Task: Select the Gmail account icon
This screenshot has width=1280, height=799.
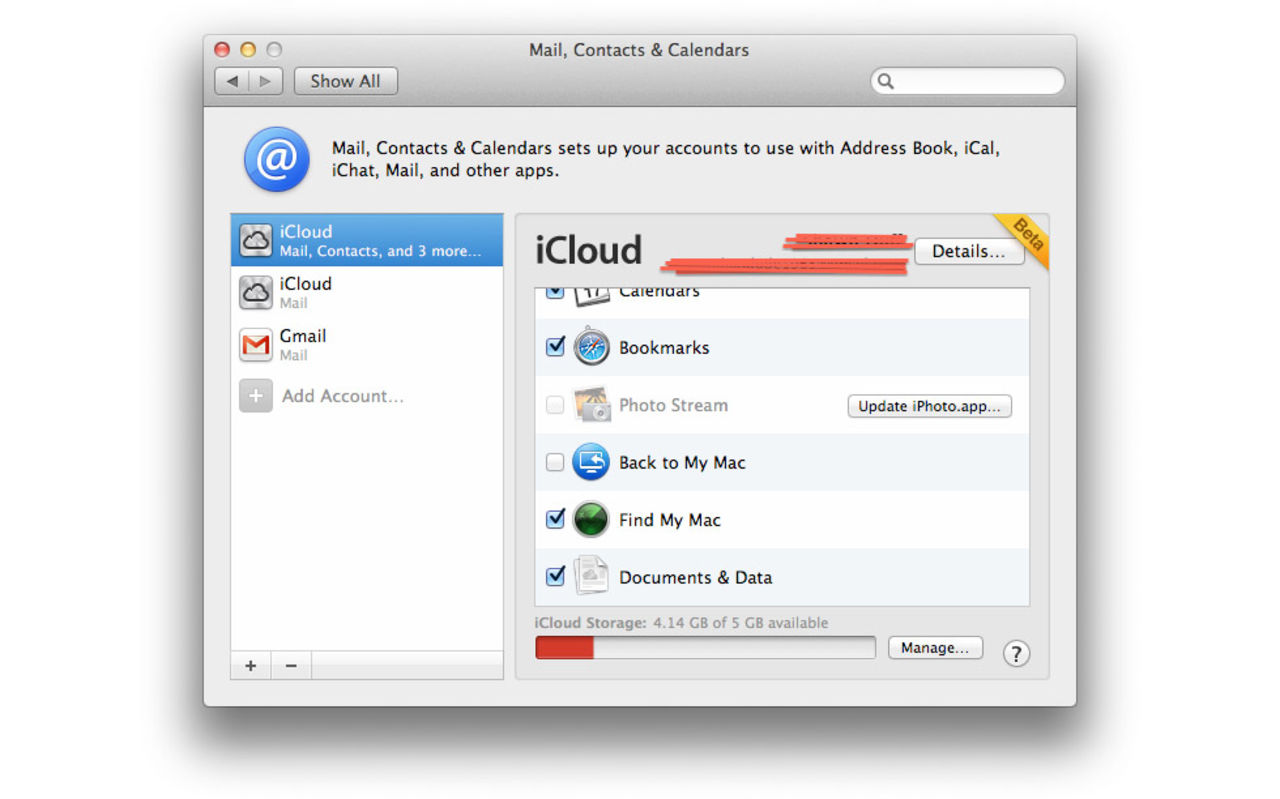Action: [x=256, y=344]
